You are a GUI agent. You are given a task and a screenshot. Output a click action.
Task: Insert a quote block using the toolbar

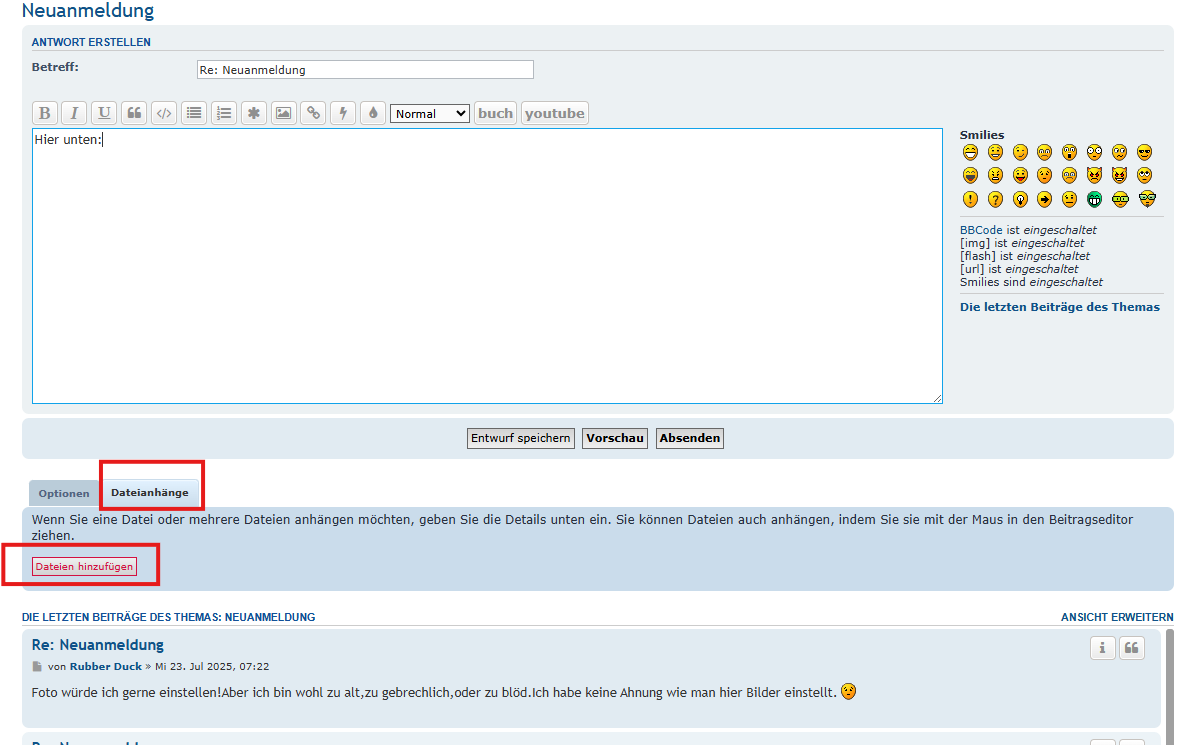[x=134, y=113]
